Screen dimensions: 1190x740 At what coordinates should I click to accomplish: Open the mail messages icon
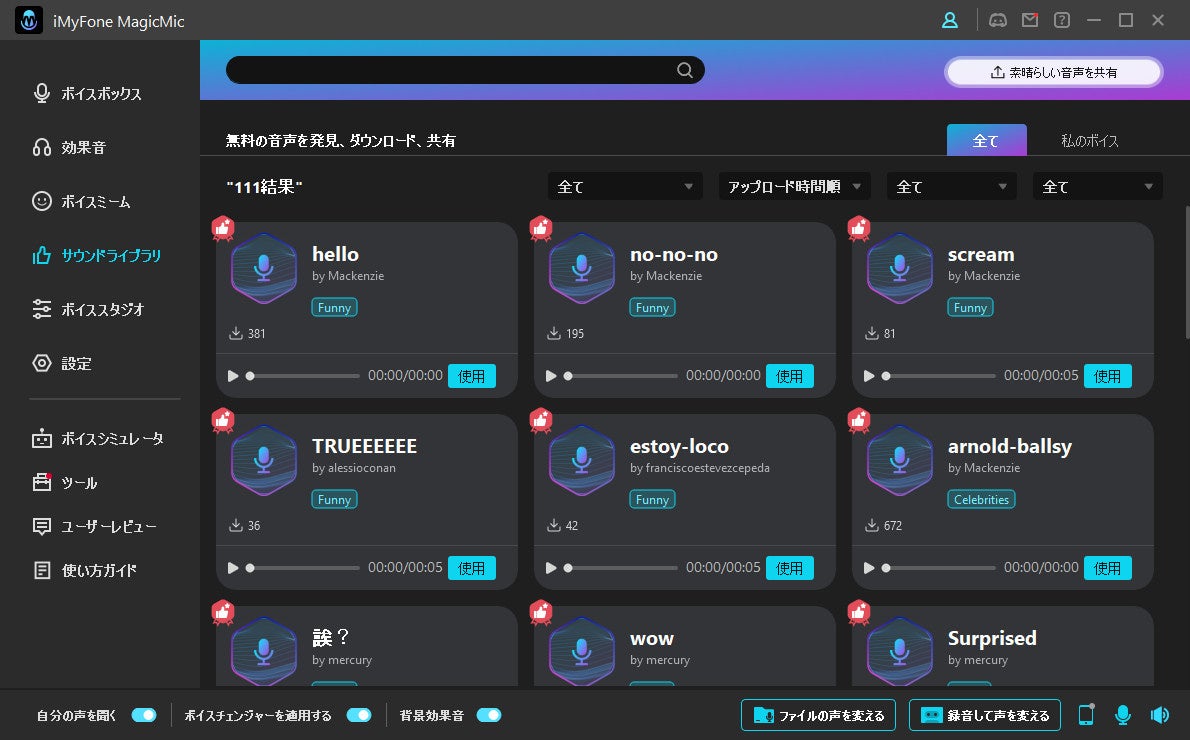point(1030,20)
